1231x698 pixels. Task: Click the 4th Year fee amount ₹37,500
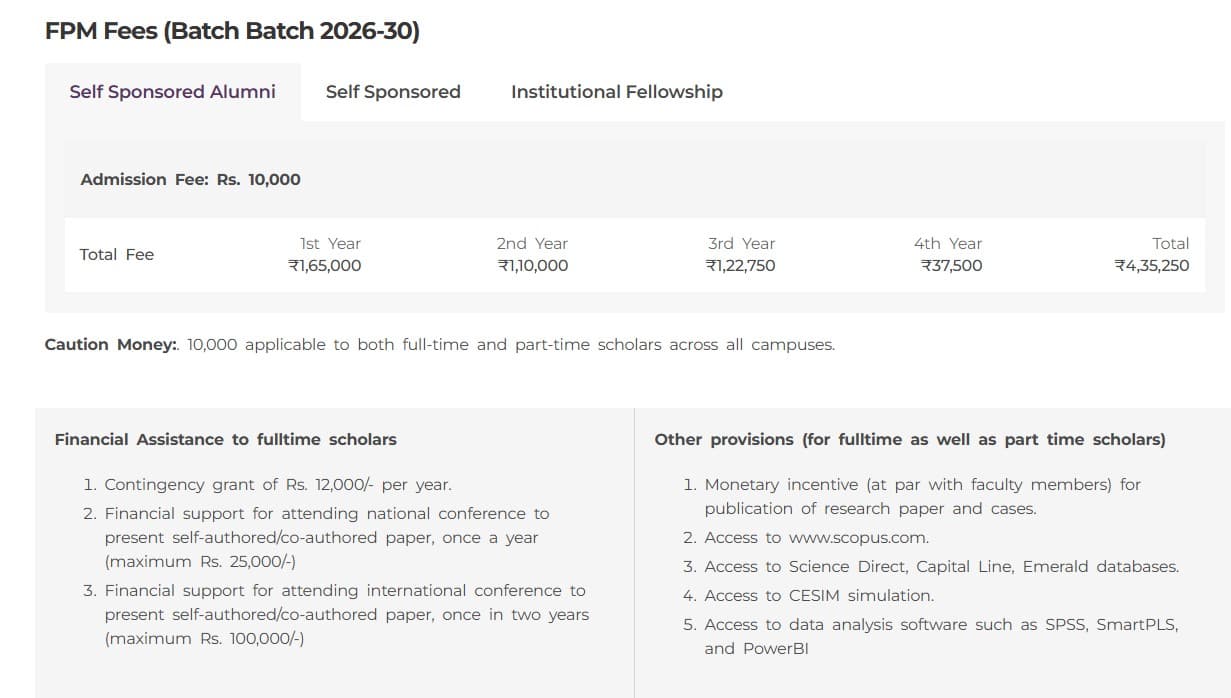951,266
